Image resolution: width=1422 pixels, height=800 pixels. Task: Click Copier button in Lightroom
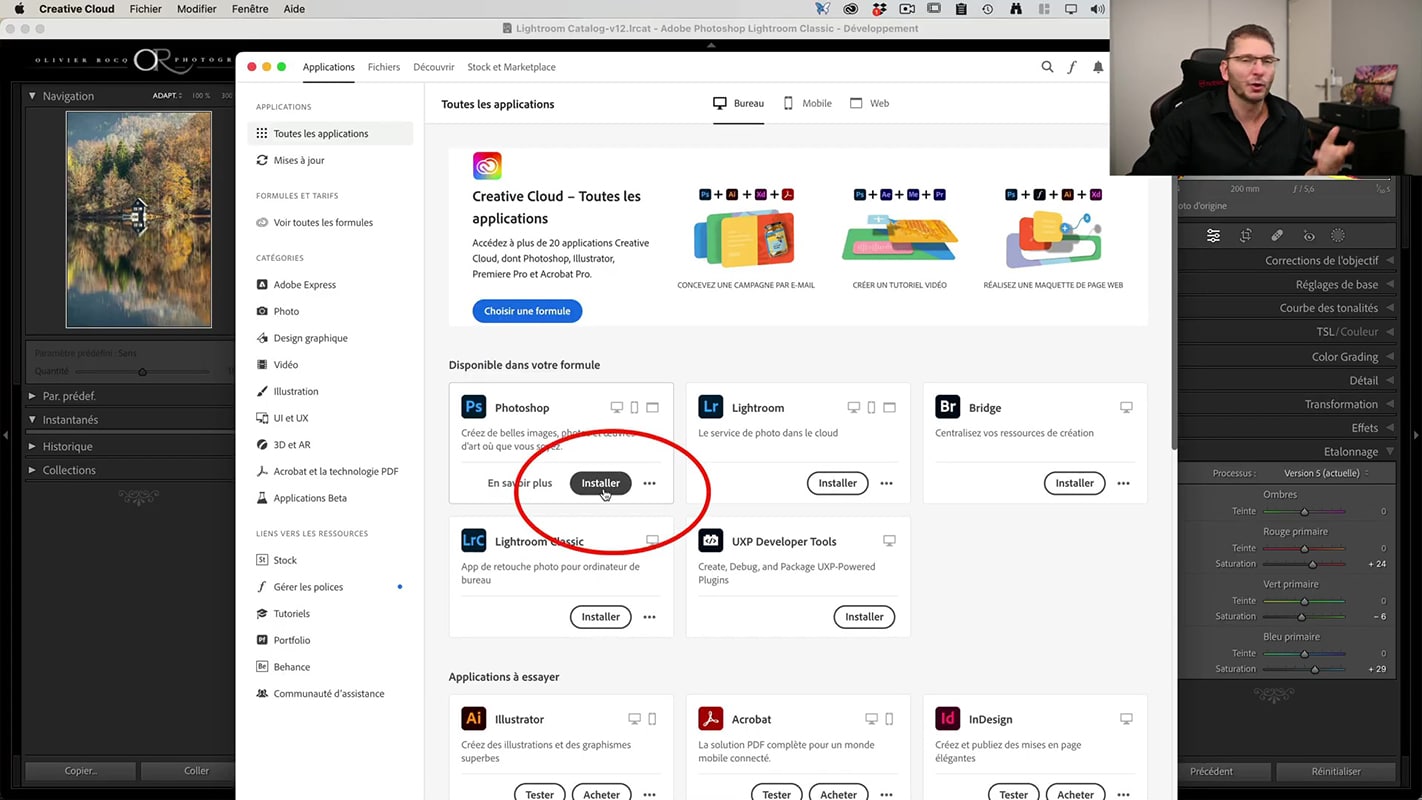pyautogui.click(x=80, y=771)
